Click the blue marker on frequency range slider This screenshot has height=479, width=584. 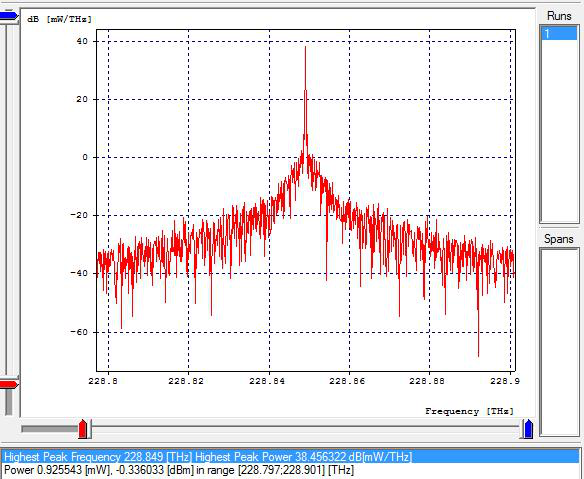528,429
